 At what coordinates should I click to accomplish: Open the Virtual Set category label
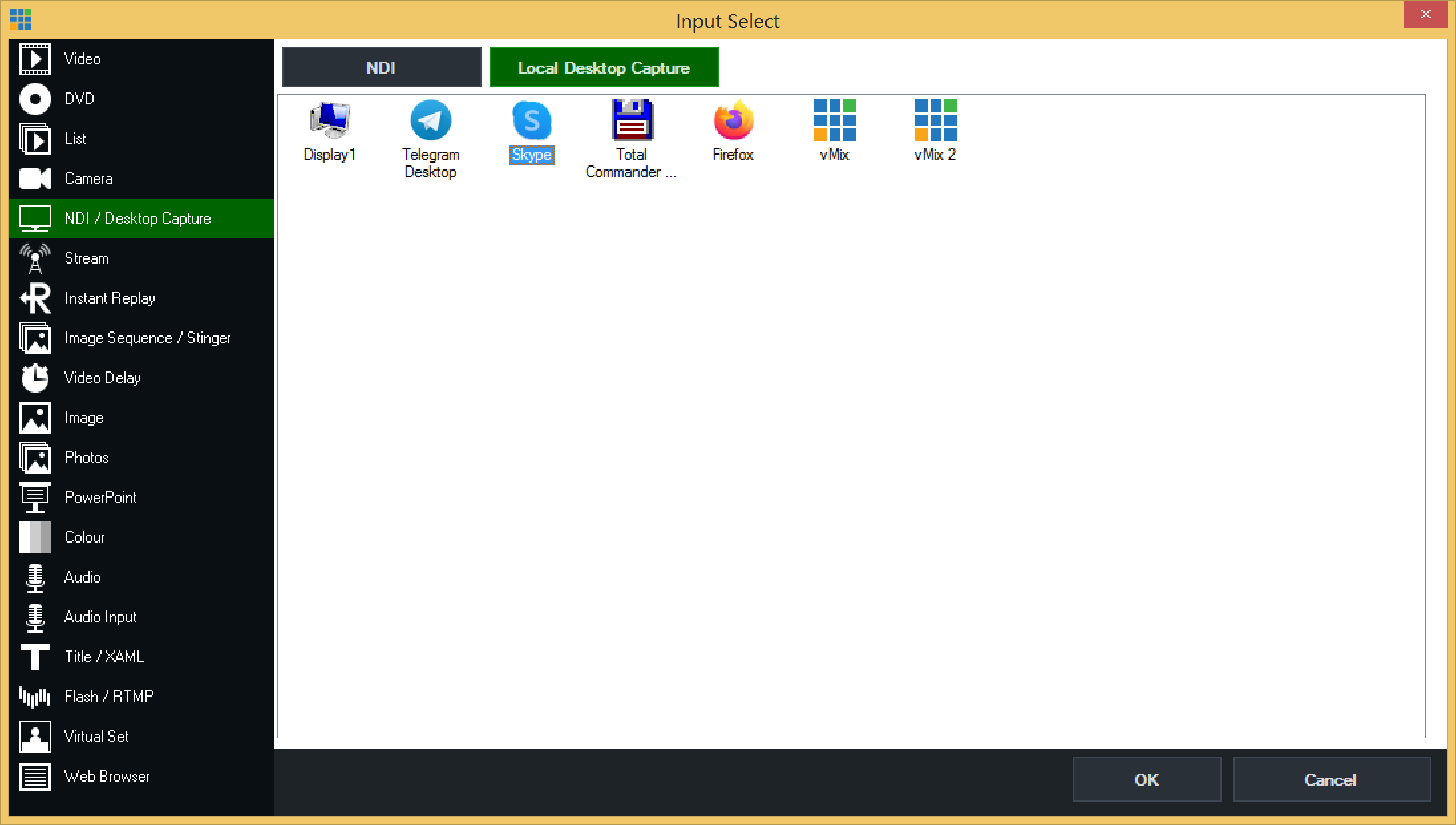pyautogui.click(x=97, y=737)
